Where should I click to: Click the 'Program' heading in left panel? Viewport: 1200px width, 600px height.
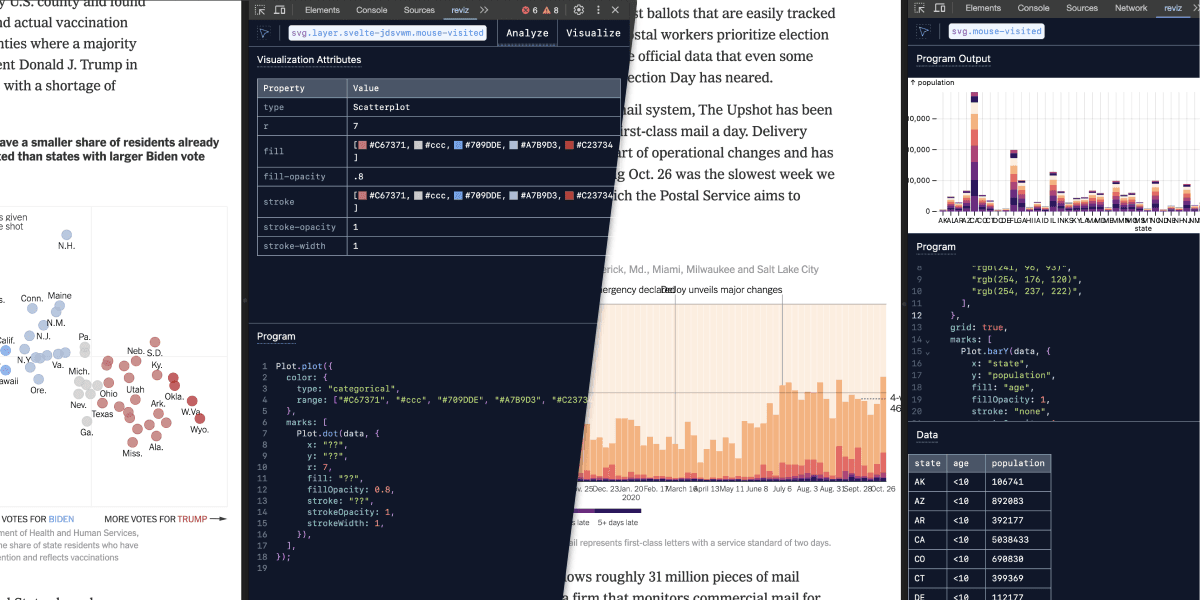[x=276, y=337]
